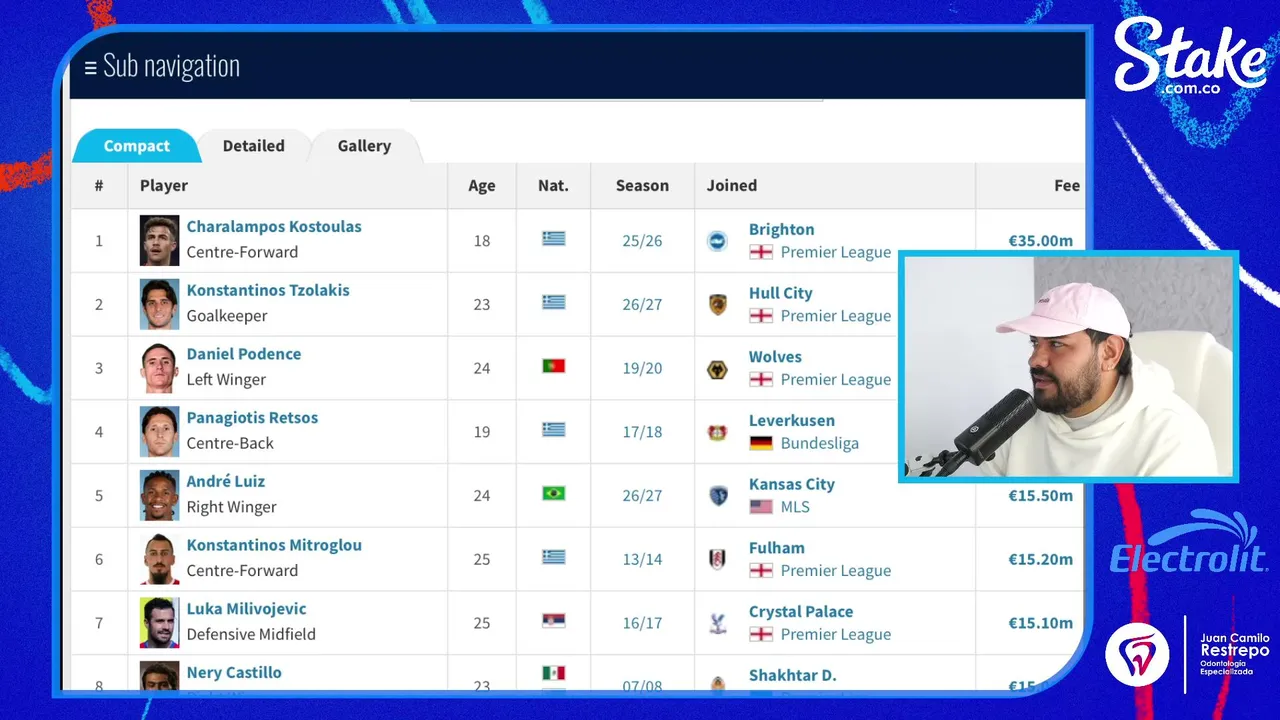Click Konstantinos Tzolakis portrait photo
The height and width of the screenshot is (720, 1280).
click(159, 304)
